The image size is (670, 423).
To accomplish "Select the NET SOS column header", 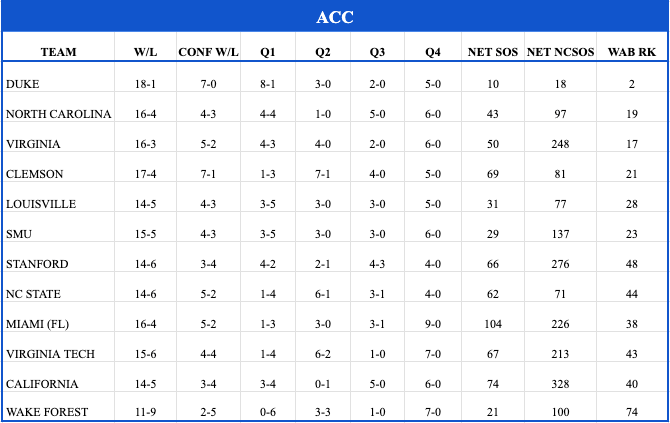I will 493,51.
